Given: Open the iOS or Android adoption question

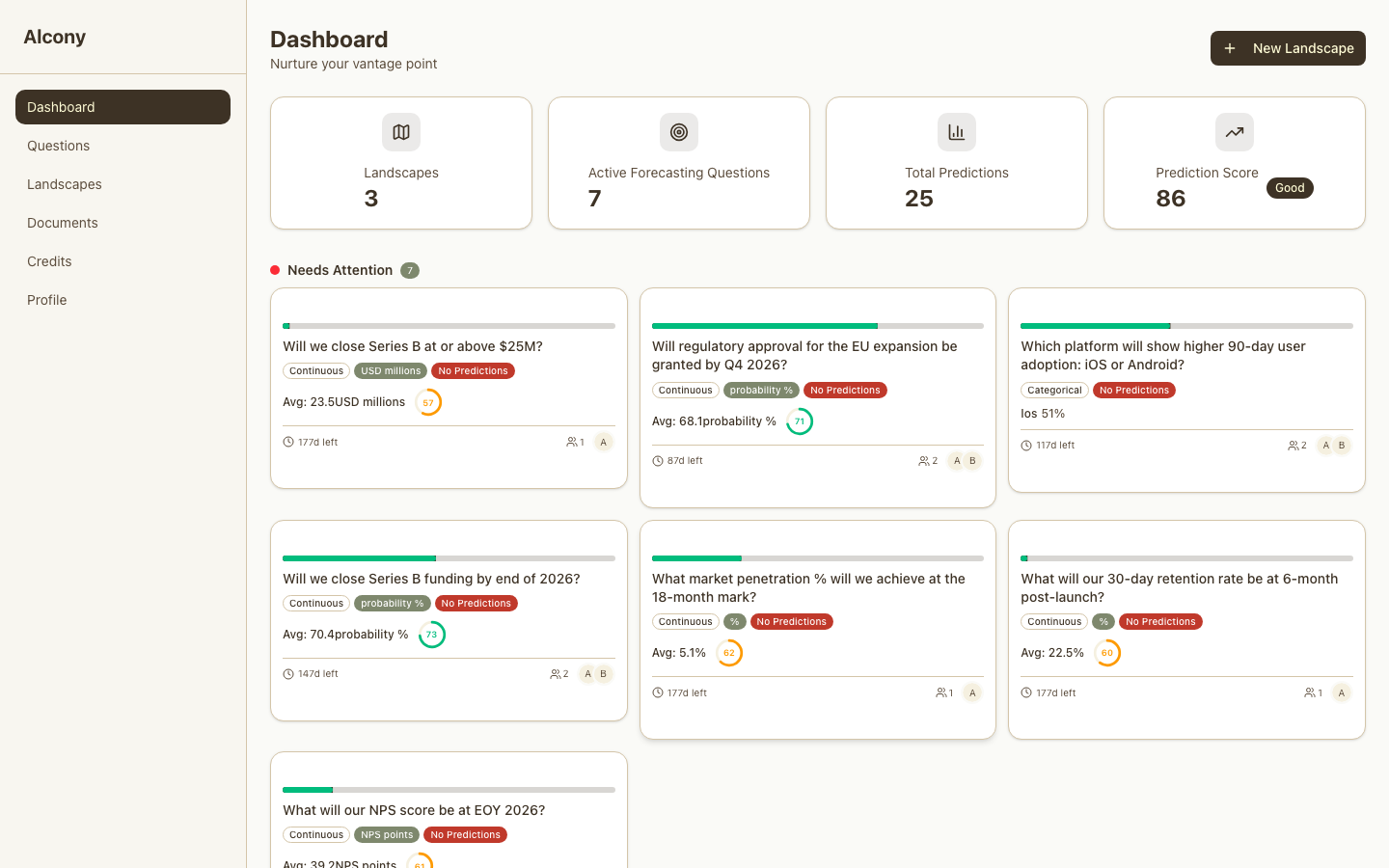Looking at the screenshot, I should coord(1163,355).
